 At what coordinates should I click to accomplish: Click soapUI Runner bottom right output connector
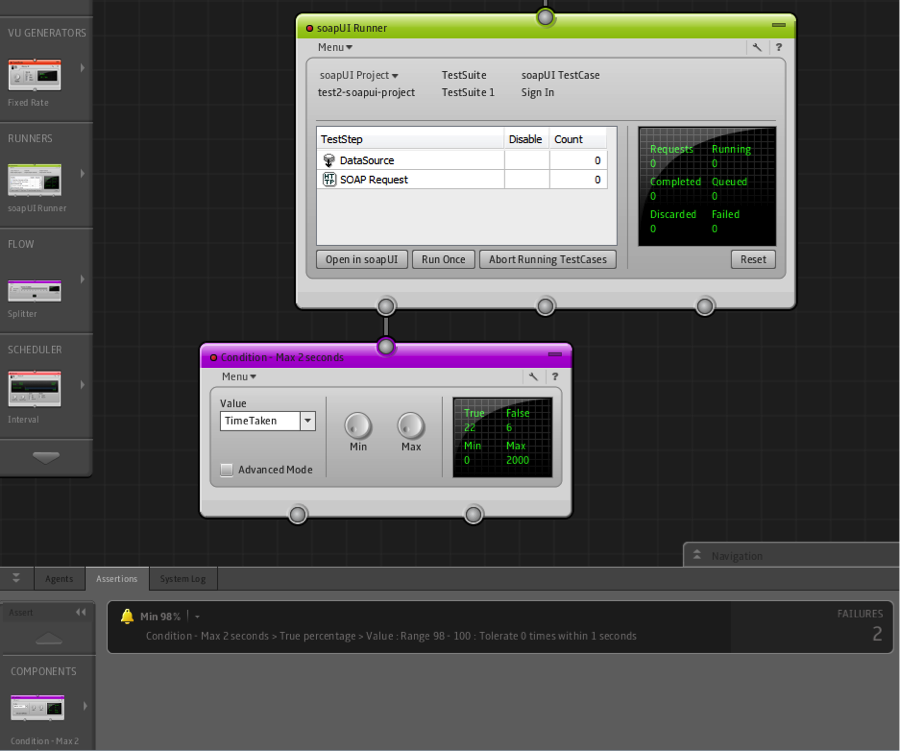tap(705, 306)
